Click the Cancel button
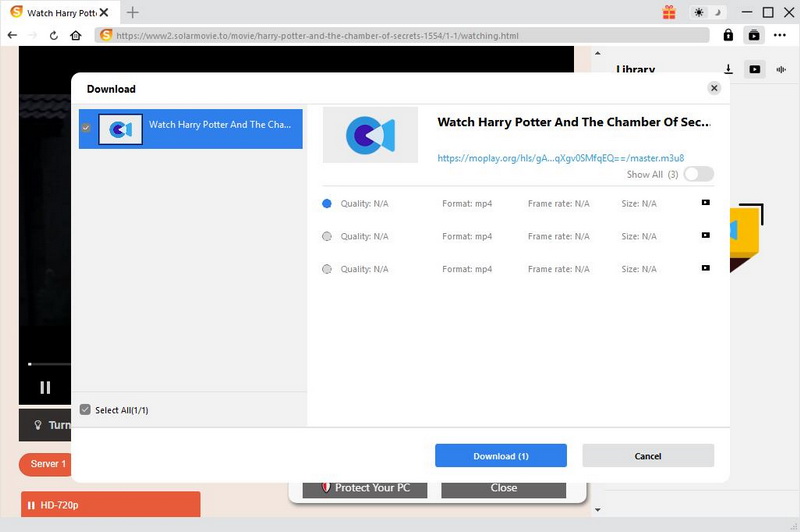This screenshot has height=532, width=800. pos(648,455)
